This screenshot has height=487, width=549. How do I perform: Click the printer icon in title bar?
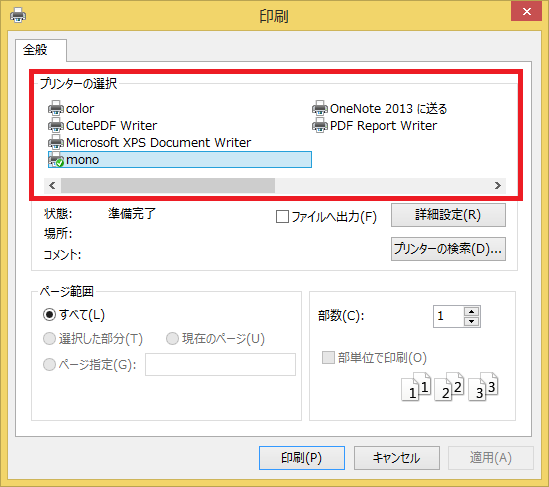tap(18, 15)
